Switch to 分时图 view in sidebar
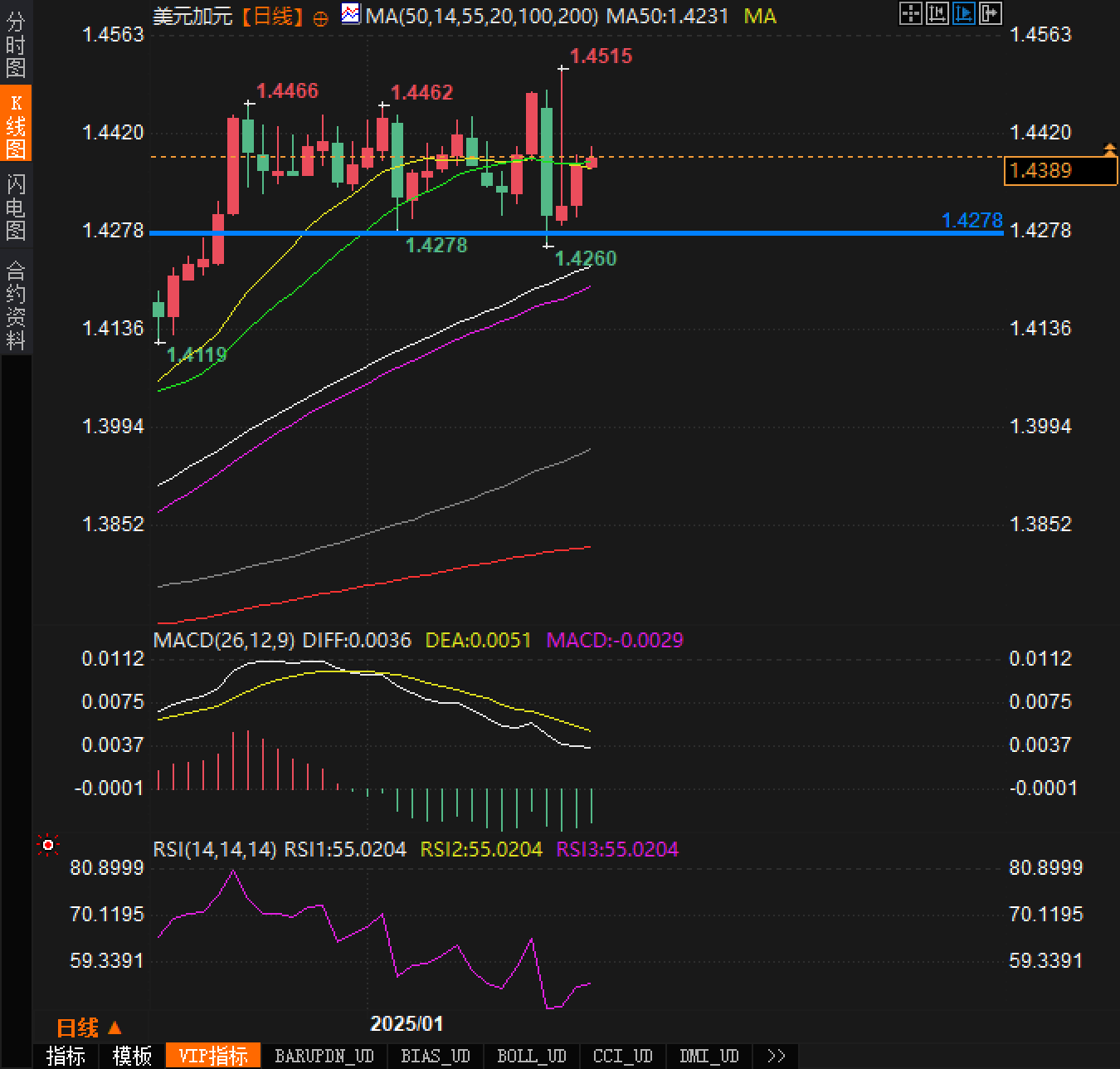 click(x=16, y=45)
